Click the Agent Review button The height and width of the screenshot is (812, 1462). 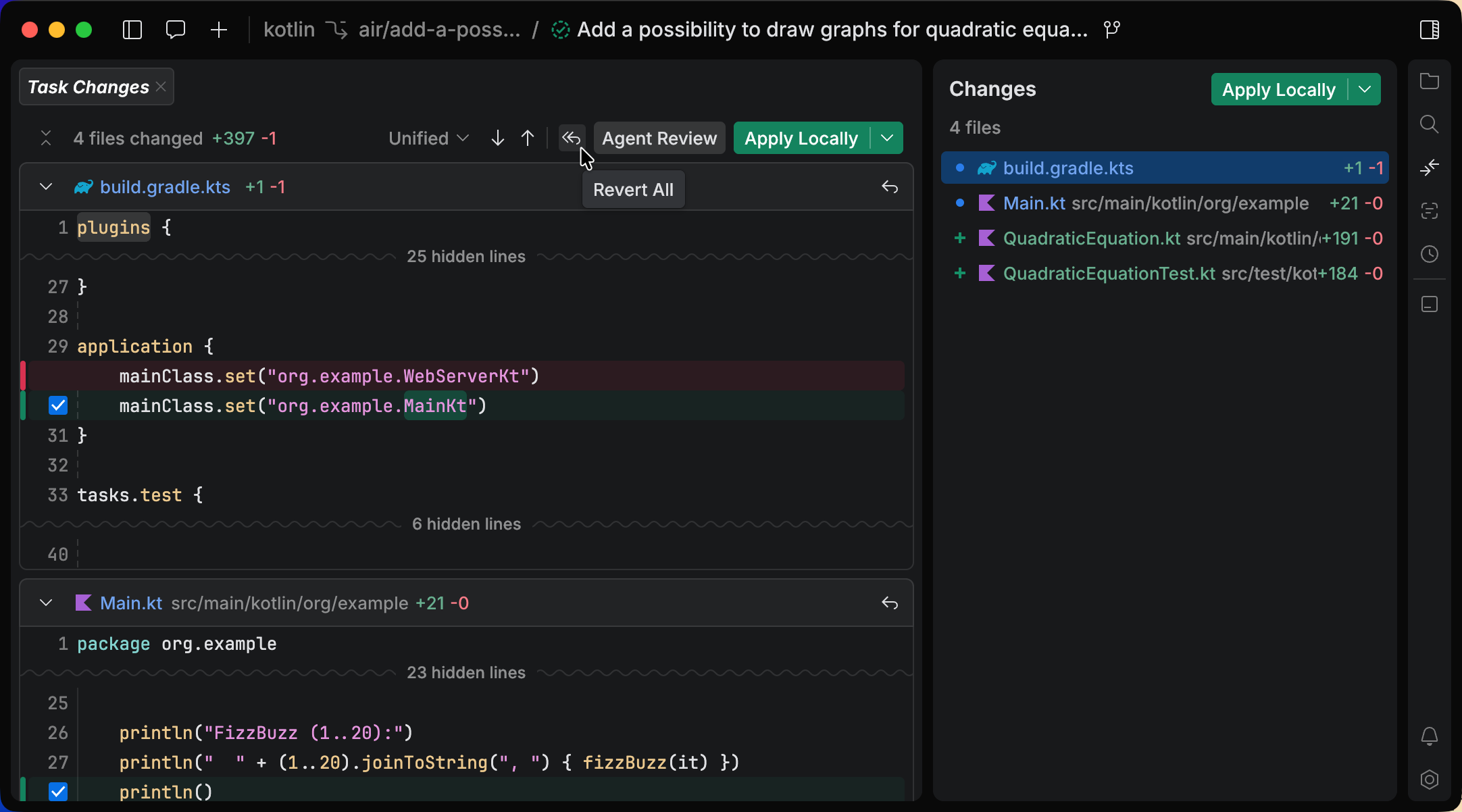click(659, 138)
